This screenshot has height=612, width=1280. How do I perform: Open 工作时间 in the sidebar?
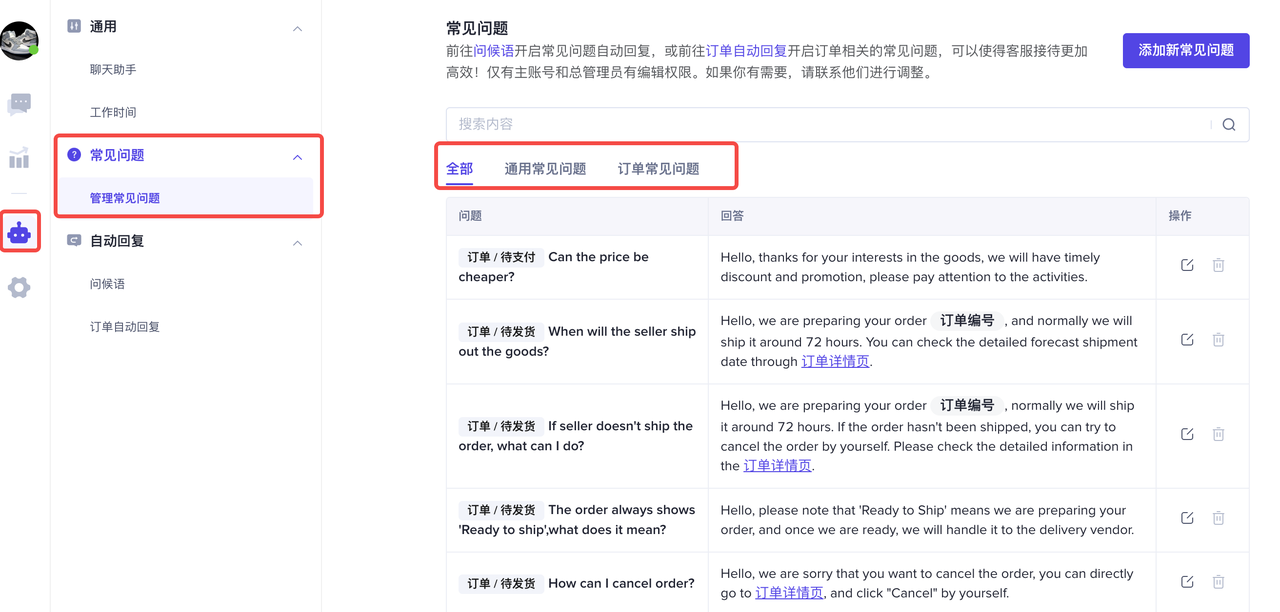point(113,113)
